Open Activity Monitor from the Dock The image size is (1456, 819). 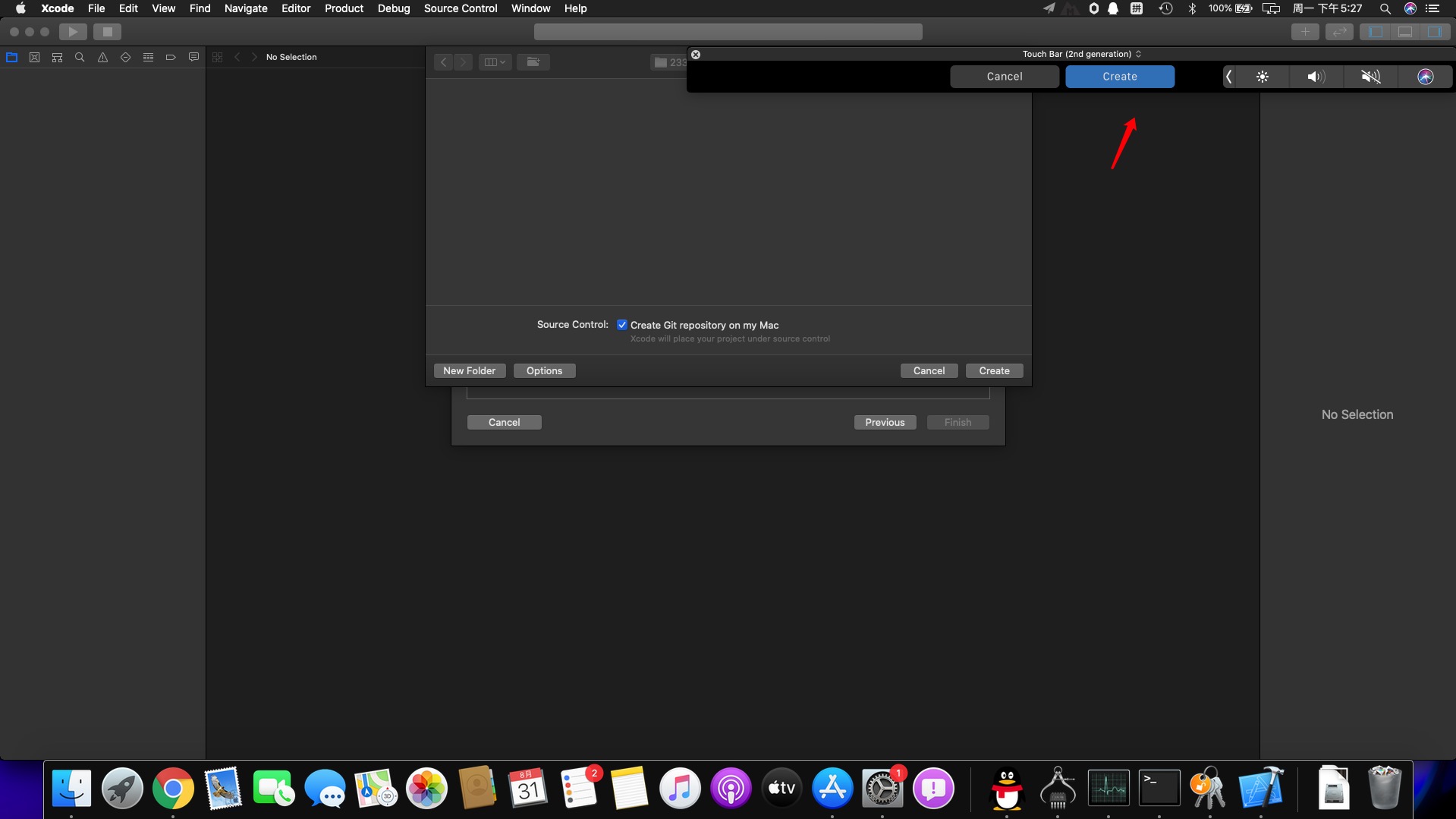1109,789
